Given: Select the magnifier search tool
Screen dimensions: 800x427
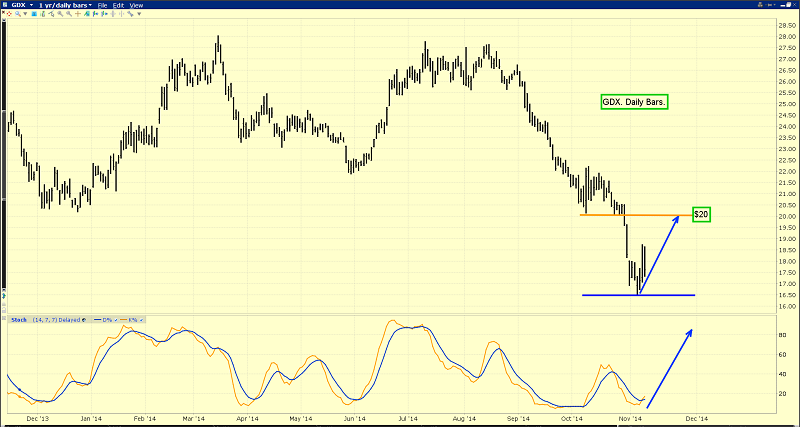Looking at the screenshot, I should click(18, 14).
